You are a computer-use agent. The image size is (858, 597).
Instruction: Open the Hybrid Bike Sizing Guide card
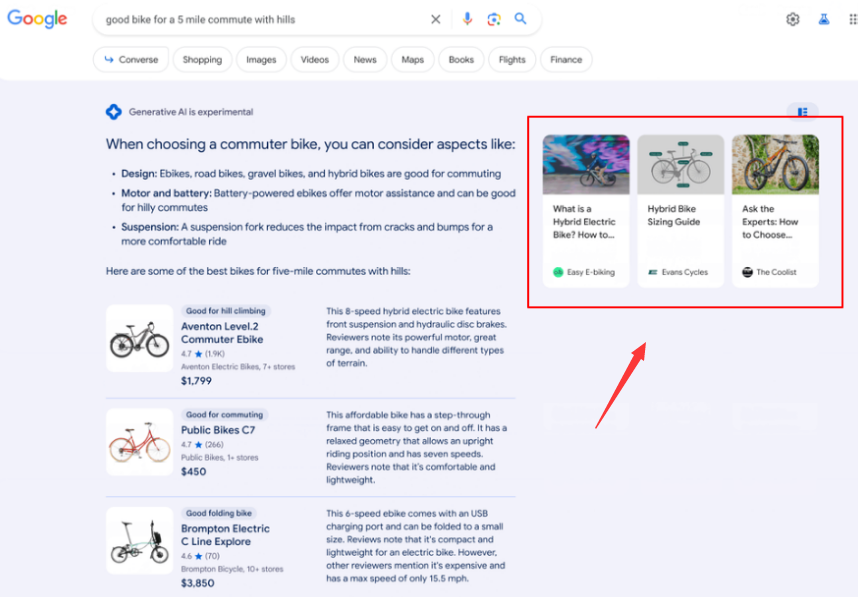(680, 212)
